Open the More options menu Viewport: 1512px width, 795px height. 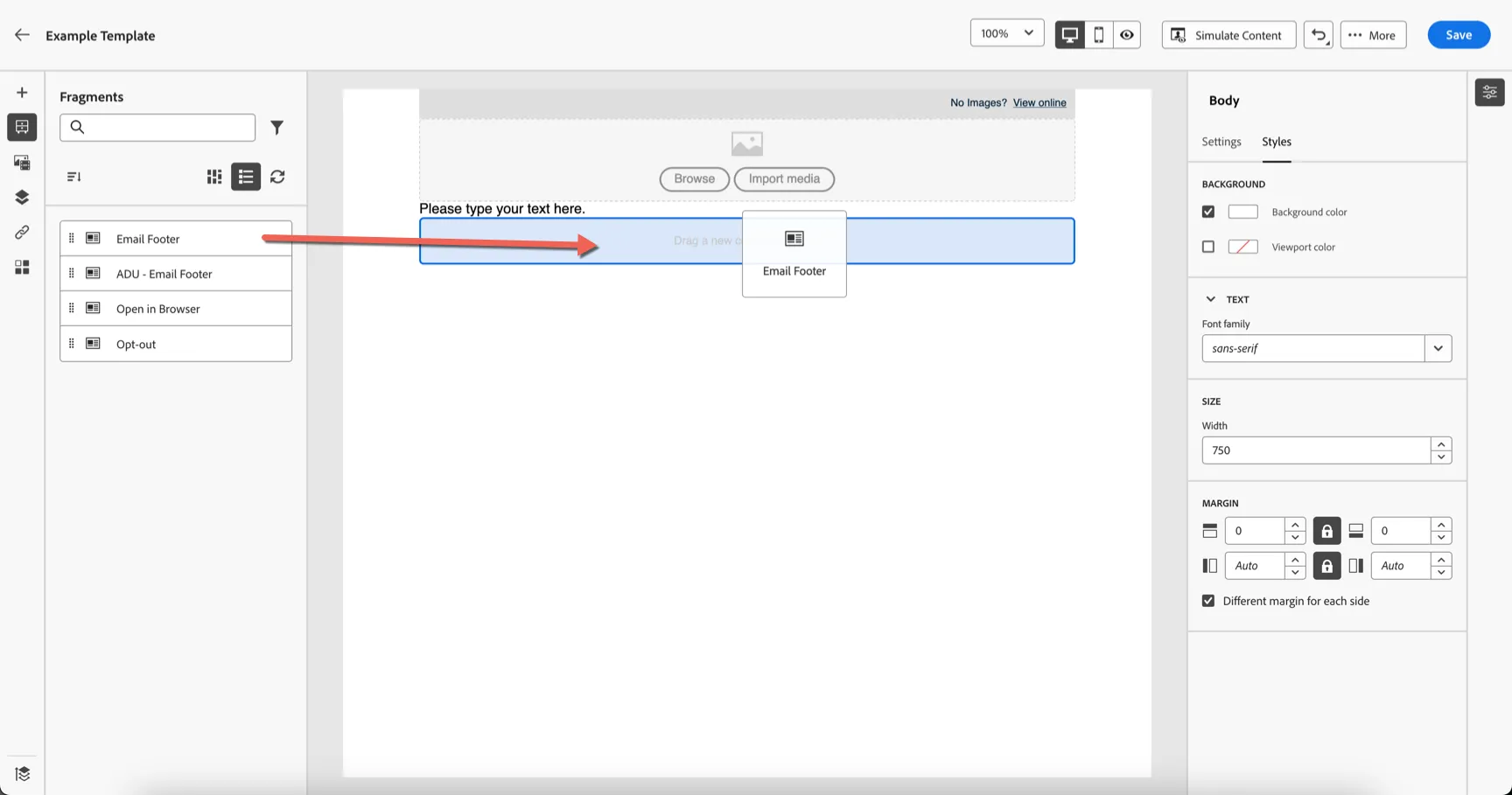pos(1373,35)
